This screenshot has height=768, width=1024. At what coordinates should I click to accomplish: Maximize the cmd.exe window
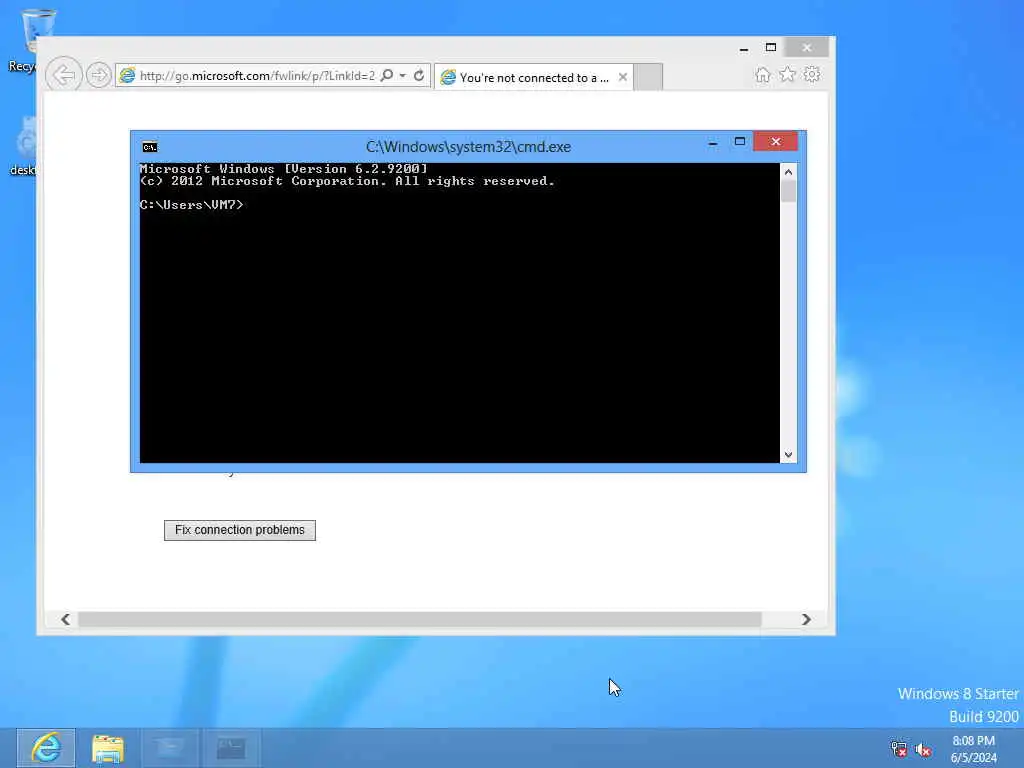click(739, 142)
